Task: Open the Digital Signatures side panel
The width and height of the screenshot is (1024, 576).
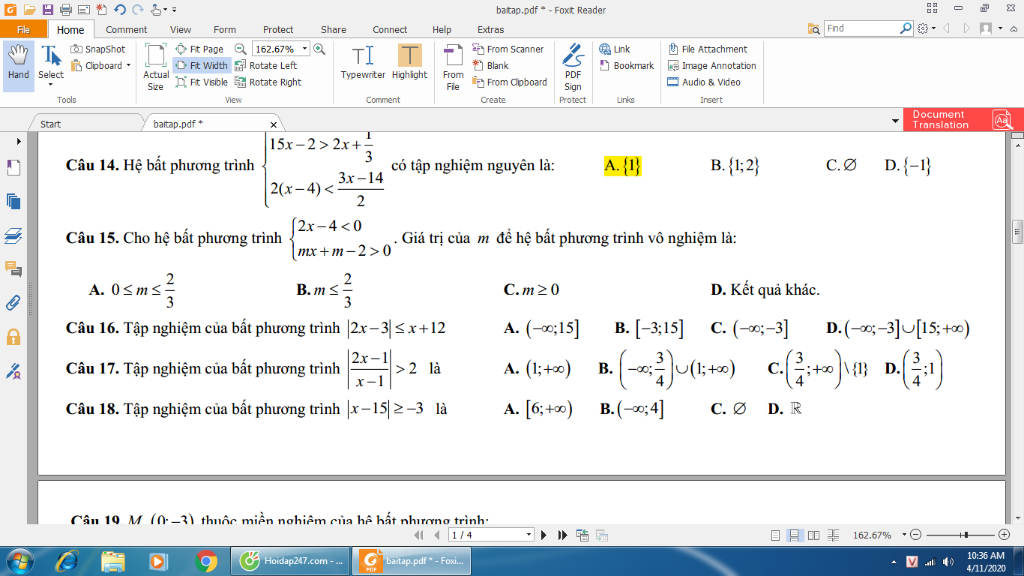Action: coord(13,371)
